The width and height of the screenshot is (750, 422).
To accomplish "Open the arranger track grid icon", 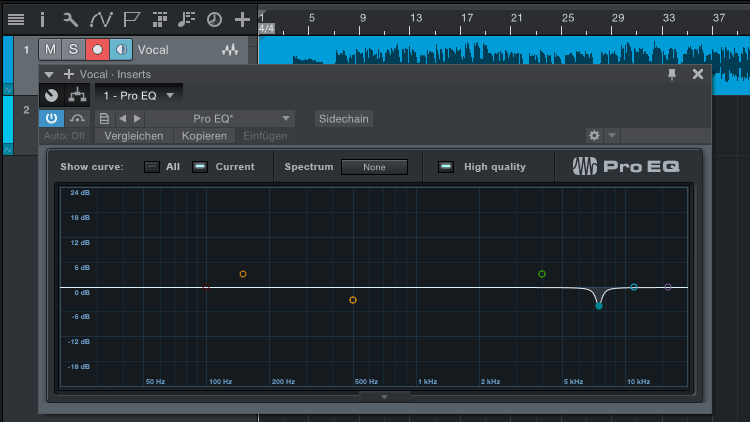I will click(x=160, y=20).
